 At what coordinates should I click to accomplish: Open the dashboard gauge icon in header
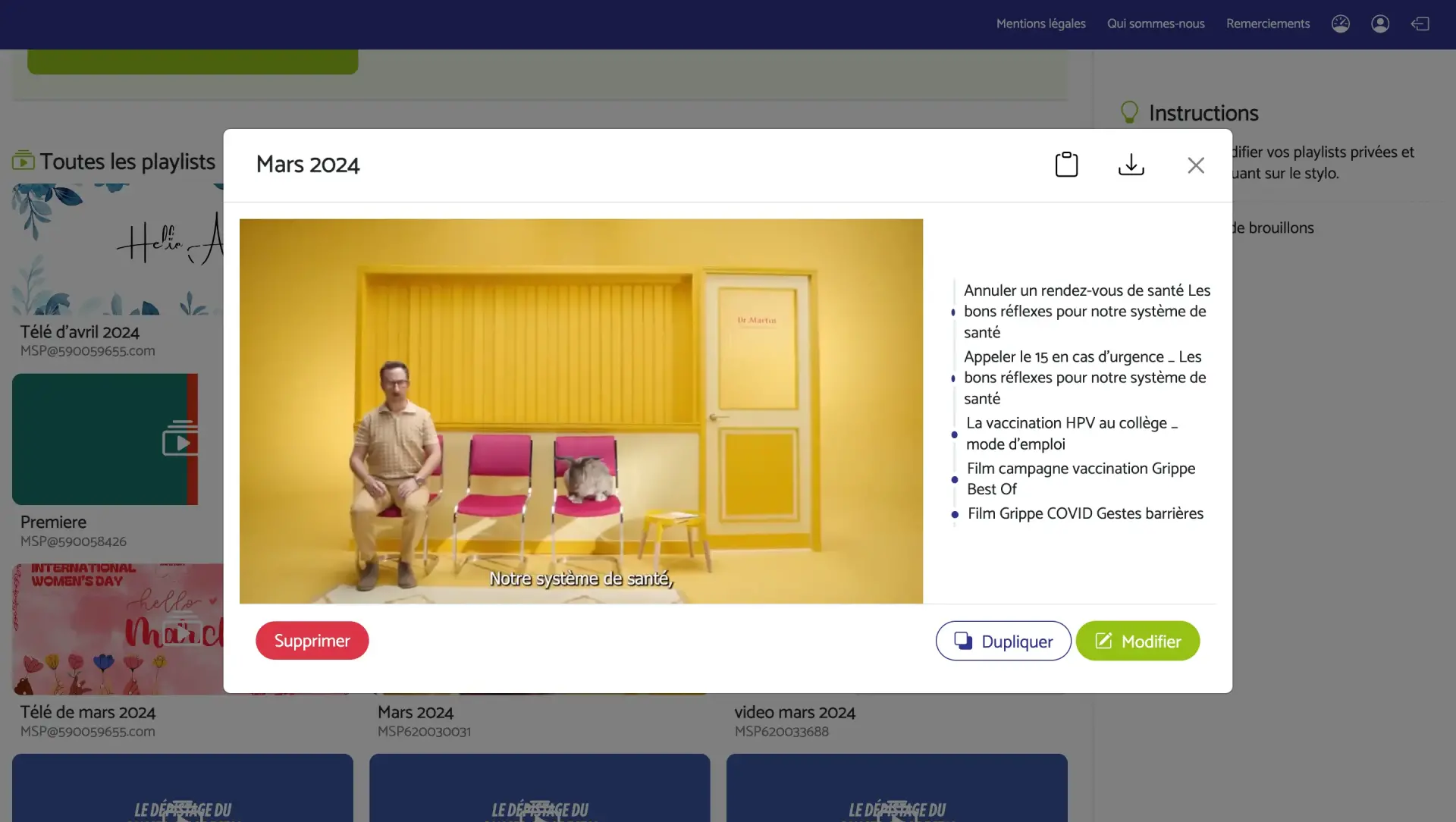click(1340, 24)
